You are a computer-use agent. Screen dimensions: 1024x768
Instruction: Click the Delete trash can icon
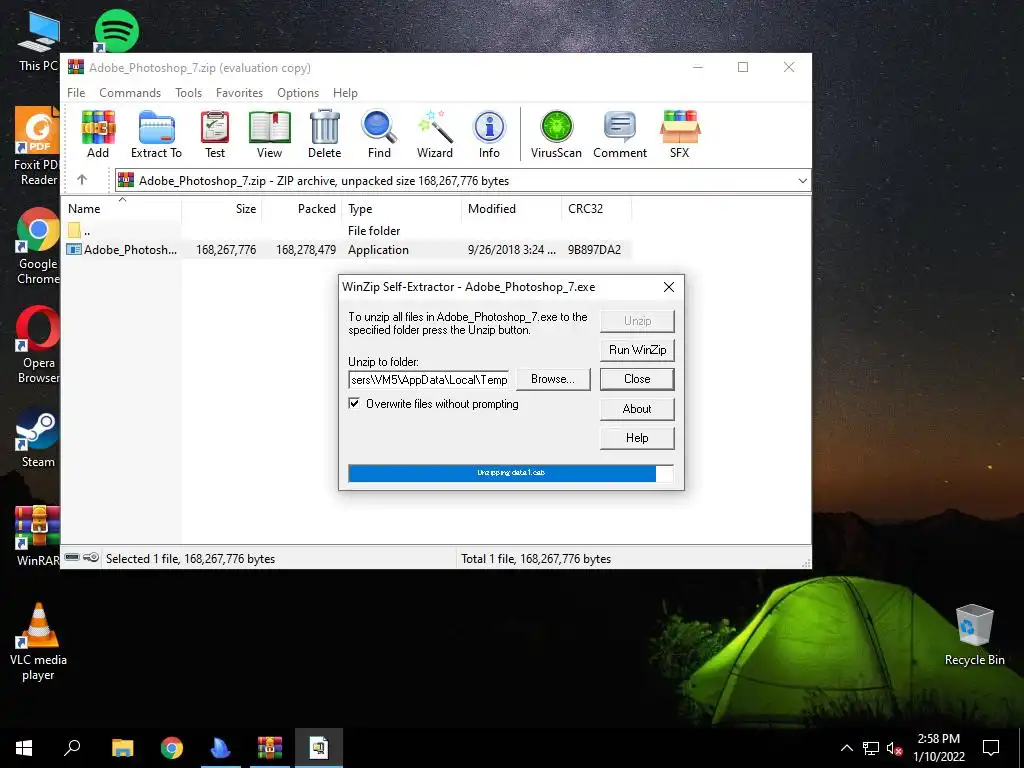(325, 134)
